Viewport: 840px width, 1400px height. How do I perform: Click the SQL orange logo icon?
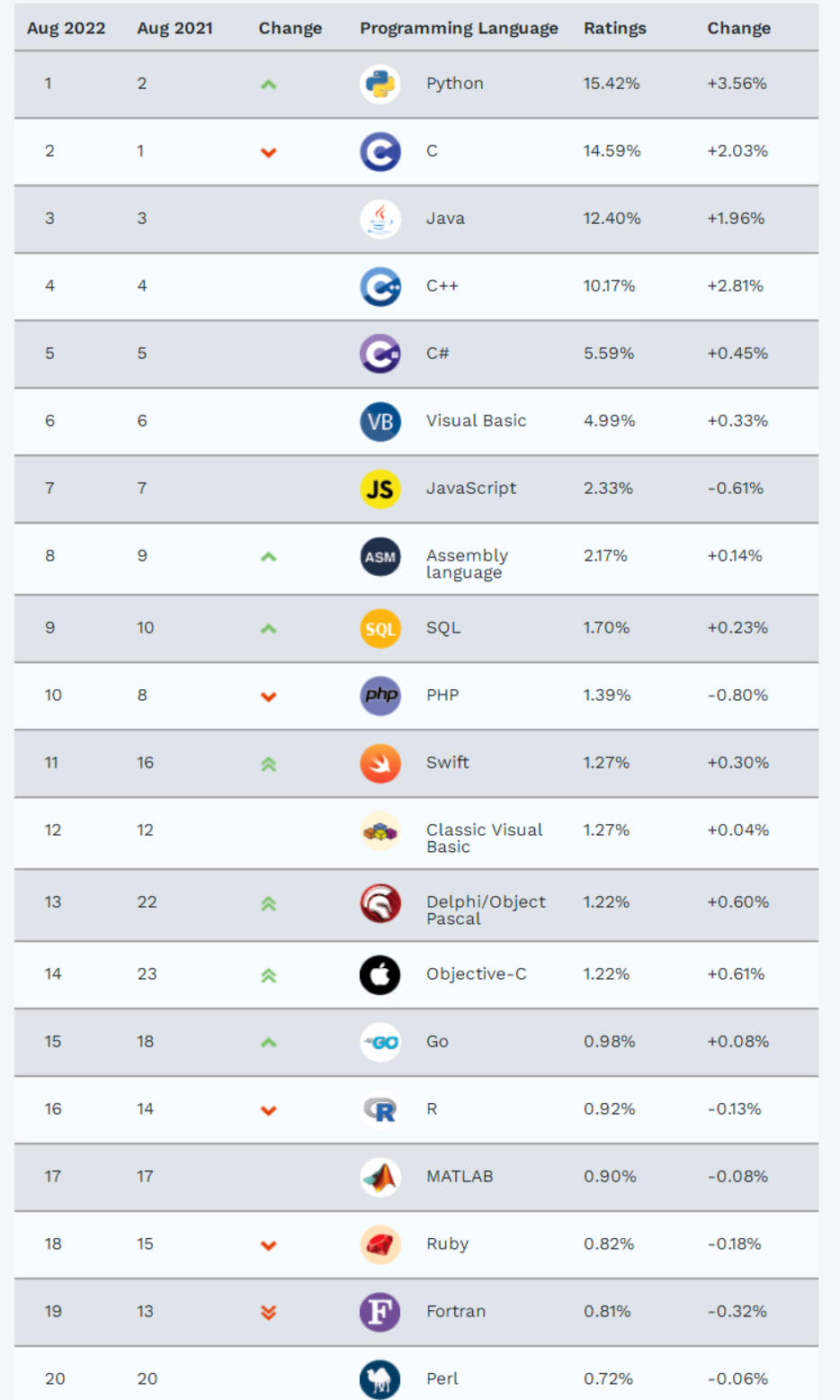(380, 629)
